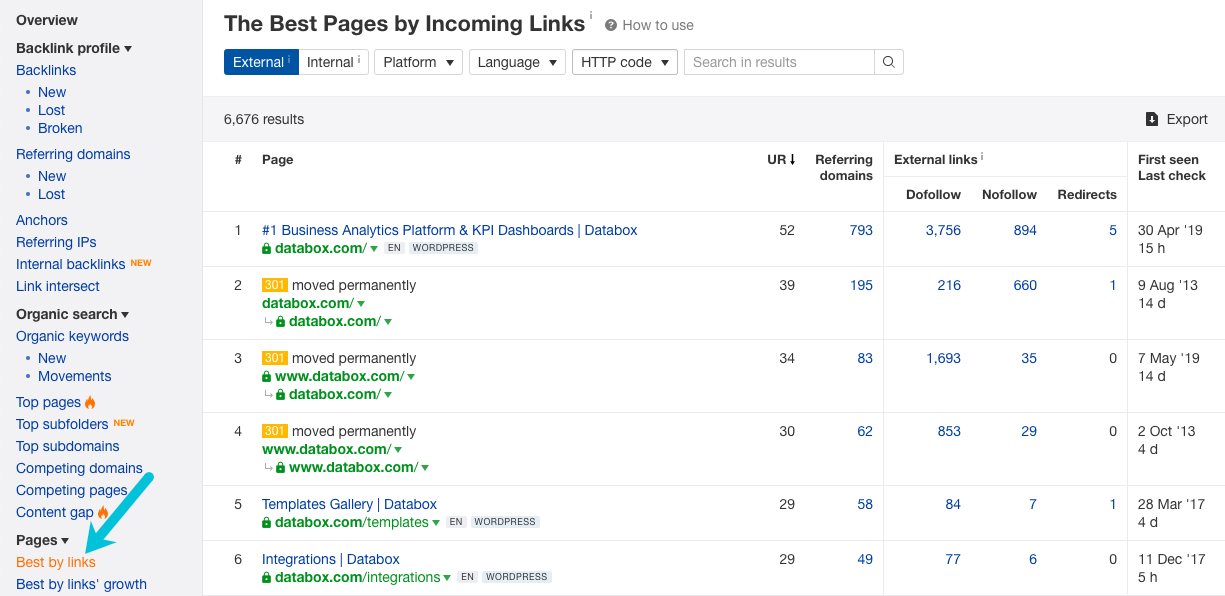Click 195 referring domains value

[861, 285]
